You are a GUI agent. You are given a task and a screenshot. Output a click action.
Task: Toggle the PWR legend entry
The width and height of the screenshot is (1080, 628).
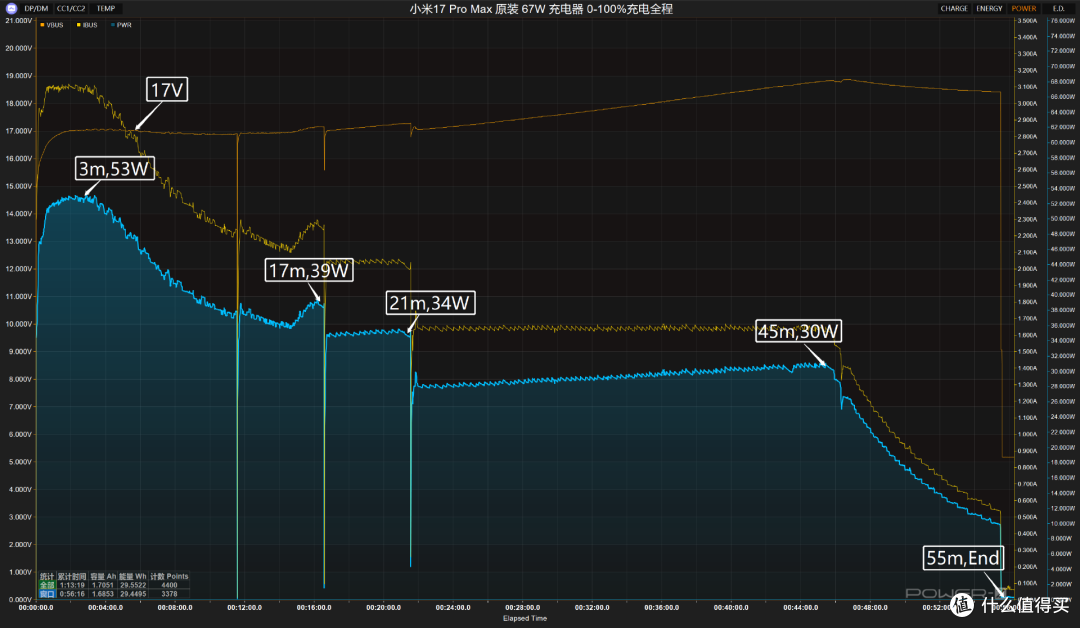121,25
